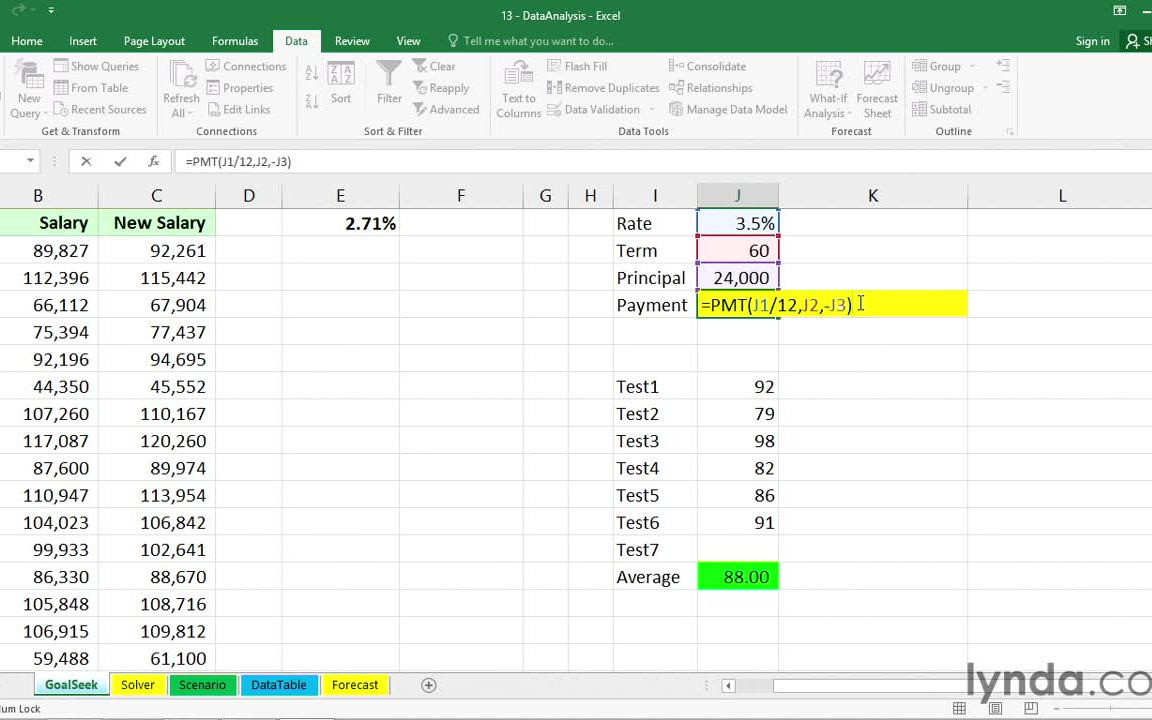This screenshot has width=1152, height=720.
Task: Select the Solver sheet tab
Action: (138, 685)
